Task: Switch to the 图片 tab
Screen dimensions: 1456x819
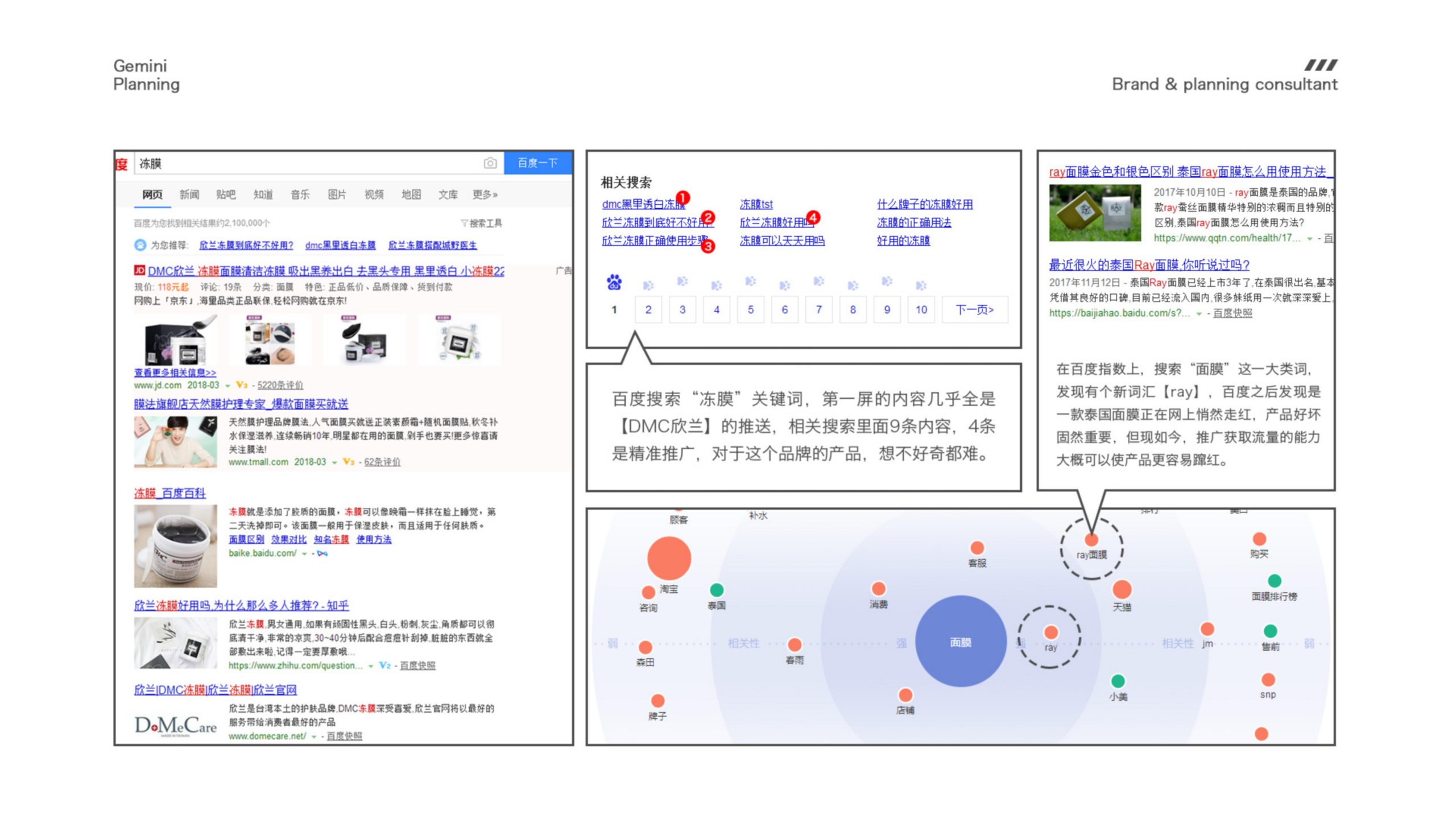Action: click(337, 195)
